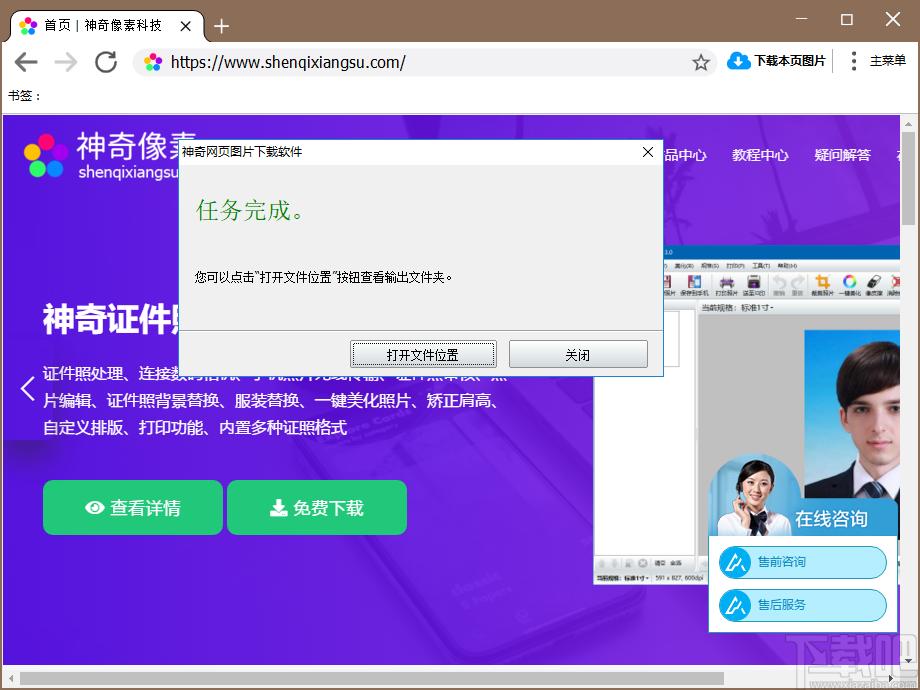
Task: Click the vertical scrollbar up arrow
Action: click(x=908, y=124)
